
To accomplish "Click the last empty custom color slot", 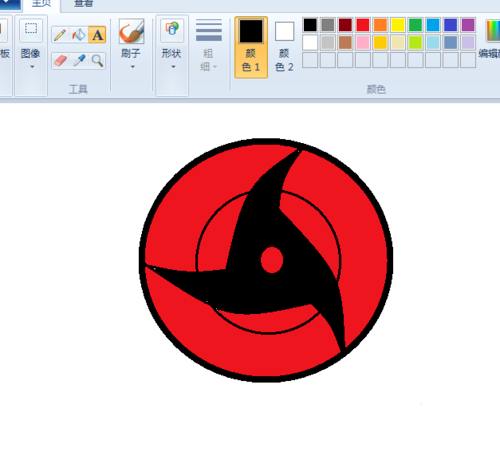I will (468, 60).
